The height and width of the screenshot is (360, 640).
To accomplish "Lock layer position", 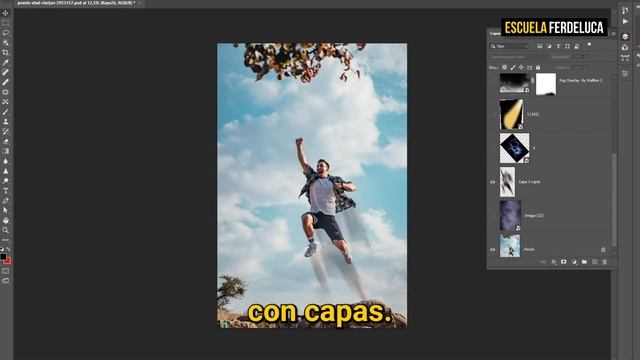I will 521,67.
